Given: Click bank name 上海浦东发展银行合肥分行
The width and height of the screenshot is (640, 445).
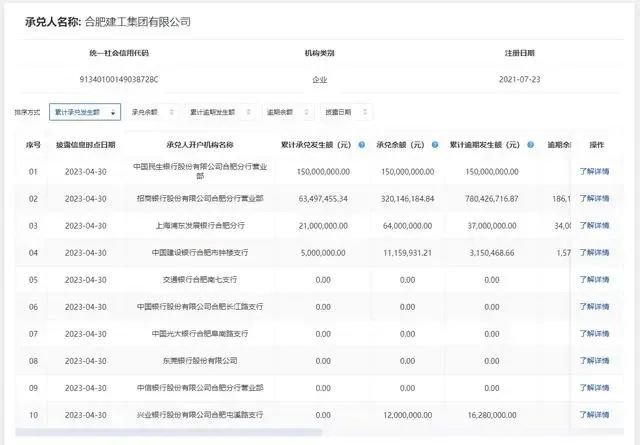Looking at the screenshot, I should [200, 225].
